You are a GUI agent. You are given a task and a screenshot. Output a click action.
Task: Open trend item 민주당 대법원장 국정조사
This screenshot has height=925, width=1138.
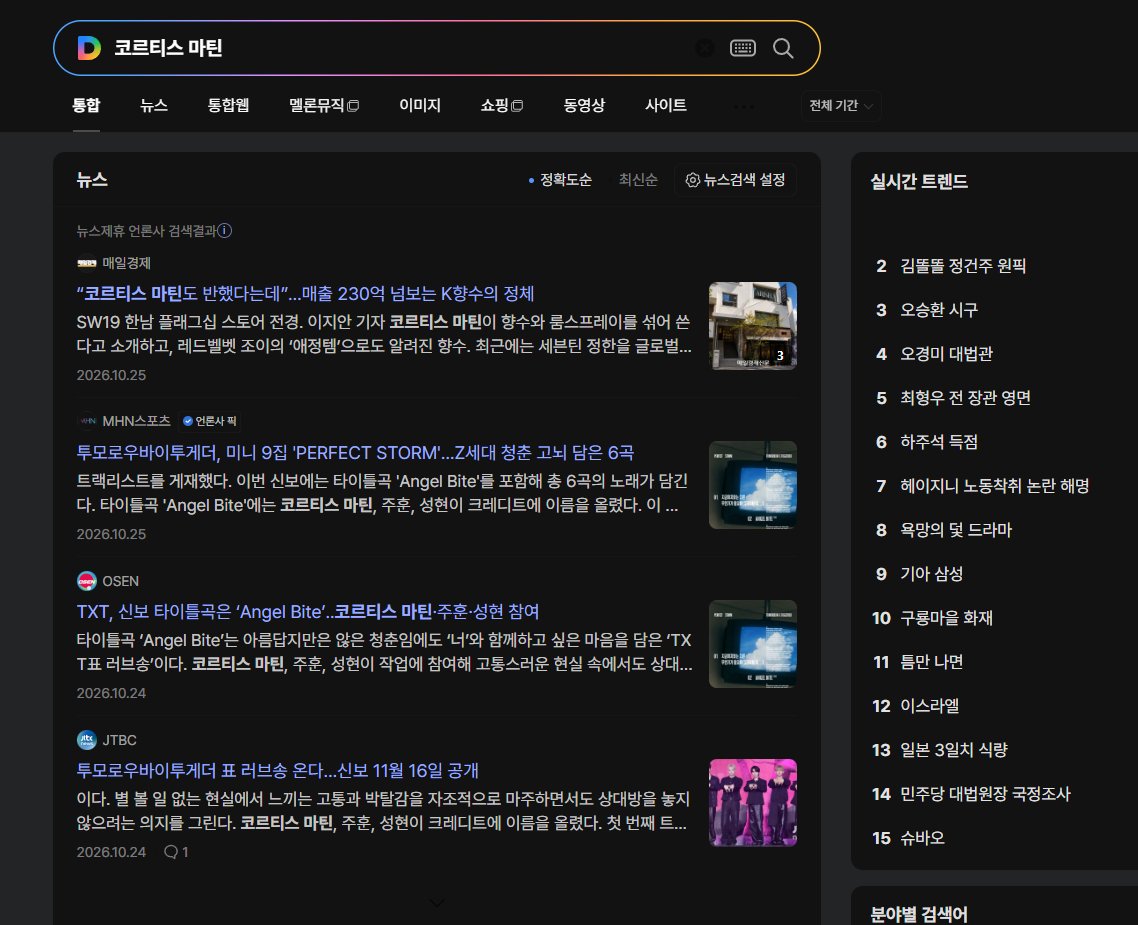[x=985, y=794]
